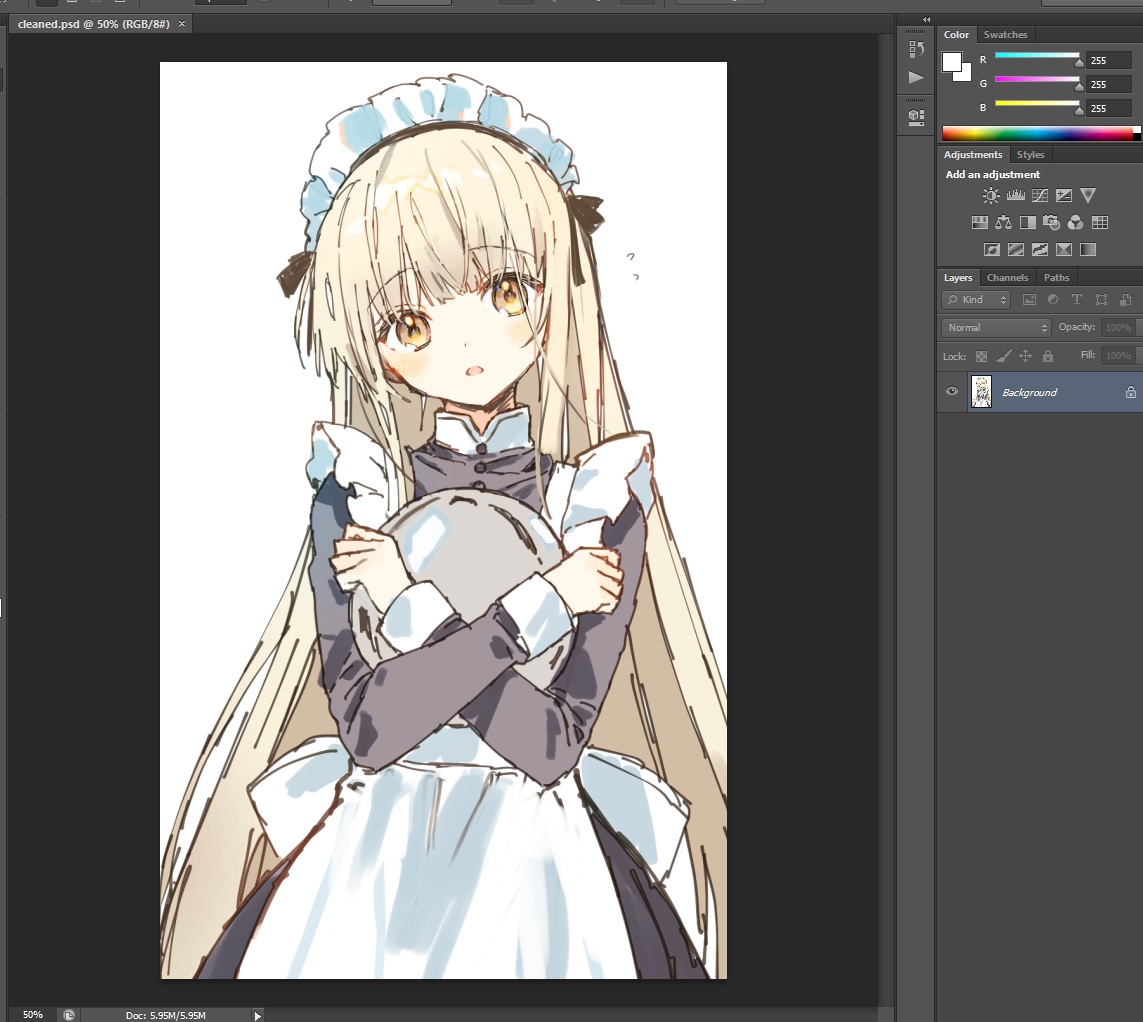Add a Photo Filter adjustment
Image resolution: width=1143 pixels, height=1022 pixels.
point(1051,222)
